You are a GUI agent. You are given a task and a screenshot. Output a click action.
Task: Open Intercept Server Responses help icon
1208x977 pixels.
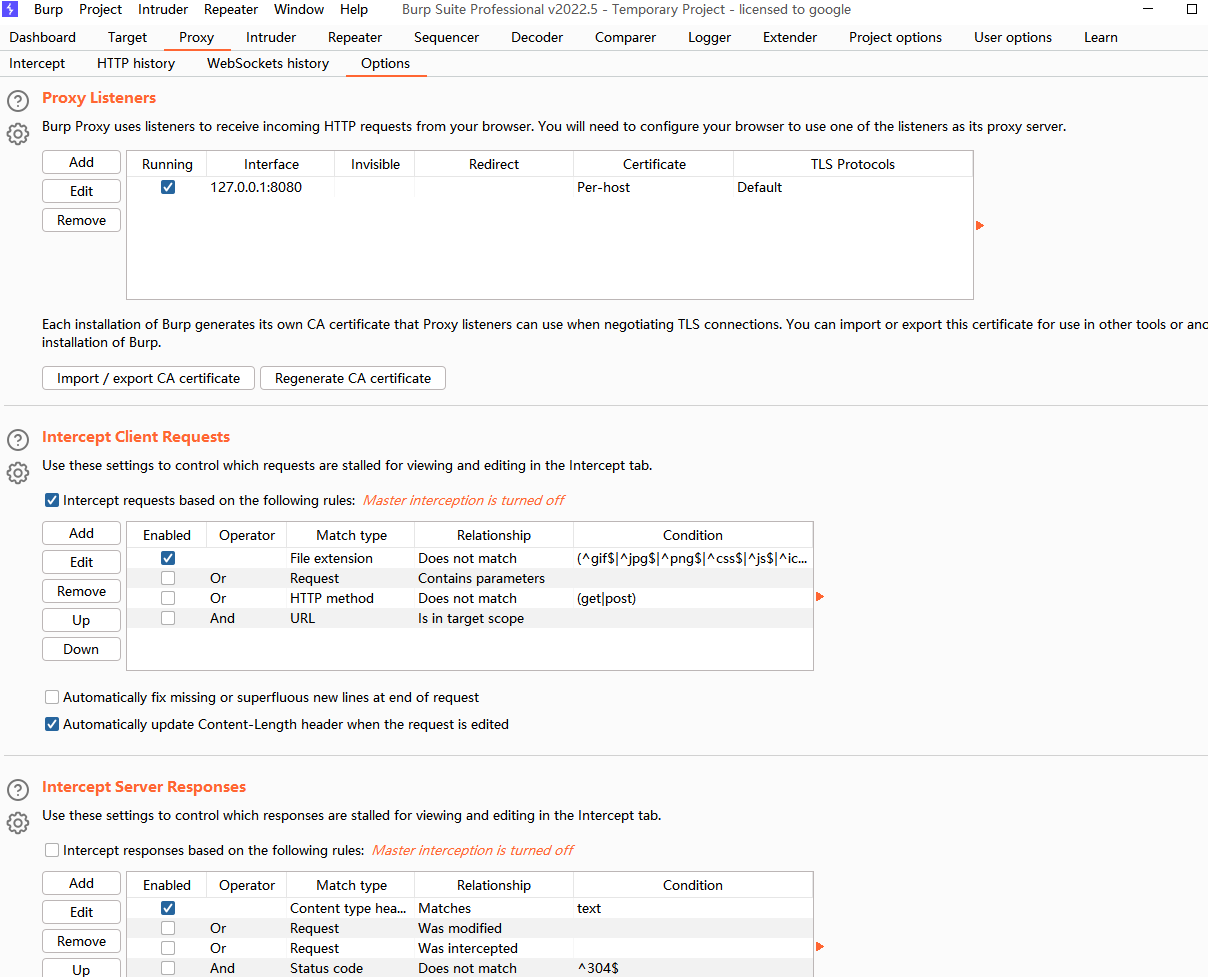point(18,790)
